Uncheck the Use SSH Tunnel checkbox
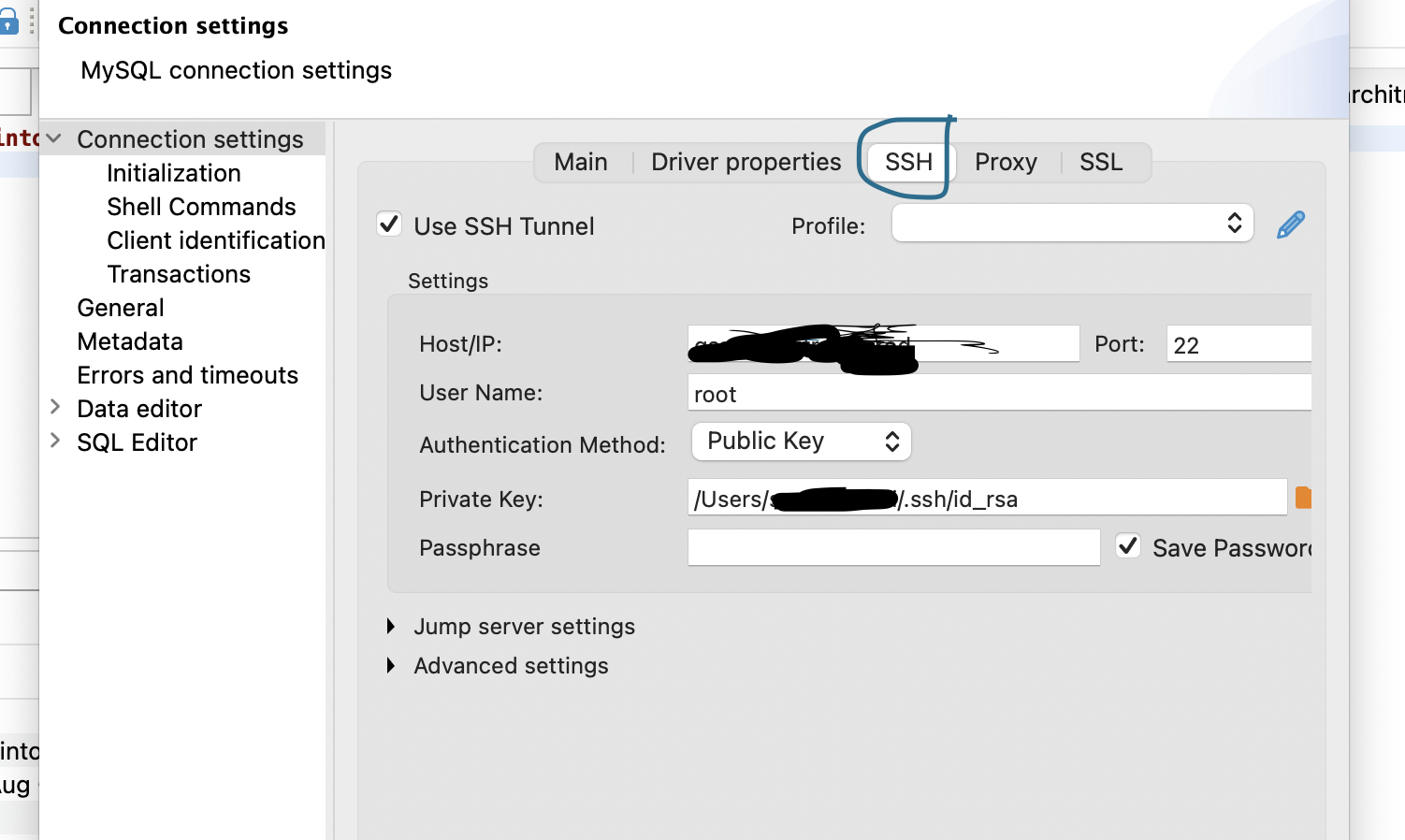The height and width of the screenshot is (840, 1405). pos(389,224)
